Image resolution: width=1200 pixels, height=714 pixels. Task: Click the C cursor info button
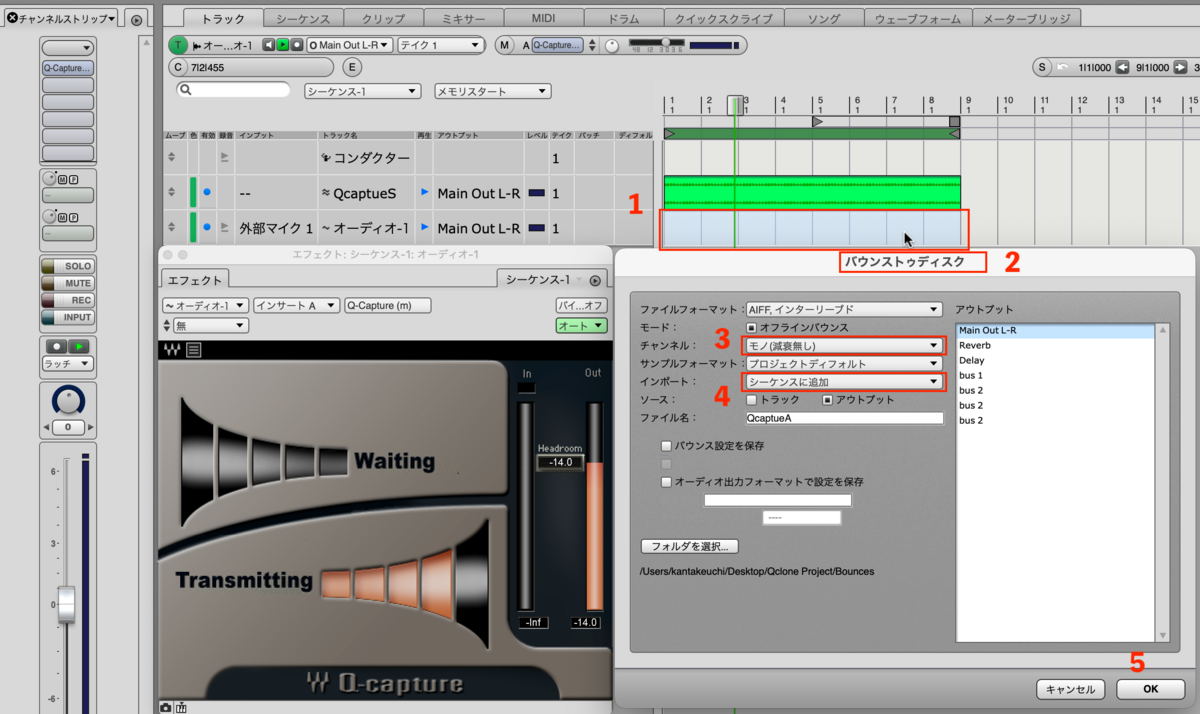[178, 67]
